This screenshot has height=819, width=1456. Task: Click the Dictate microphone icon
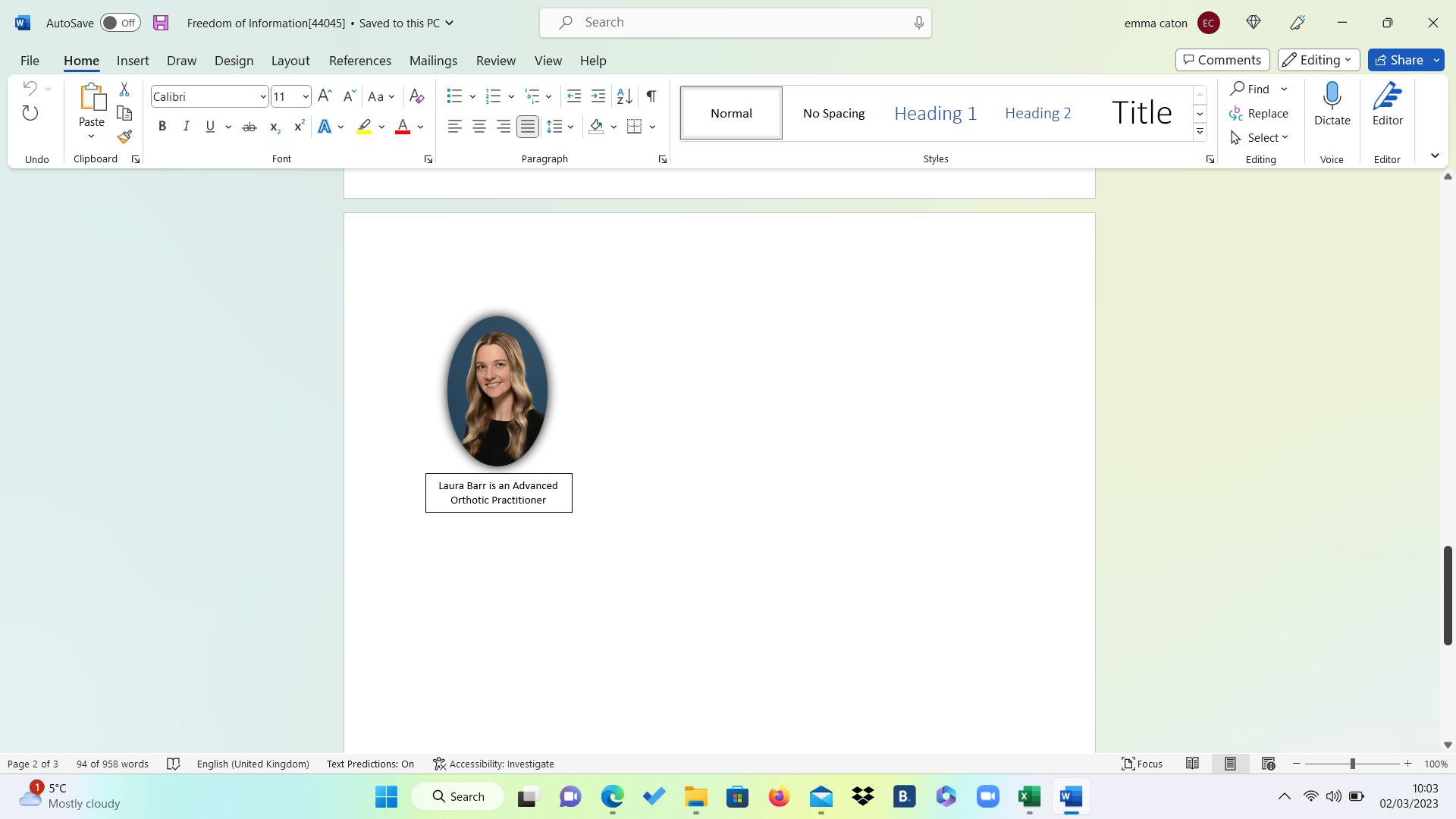click(x=1332, y=104)
